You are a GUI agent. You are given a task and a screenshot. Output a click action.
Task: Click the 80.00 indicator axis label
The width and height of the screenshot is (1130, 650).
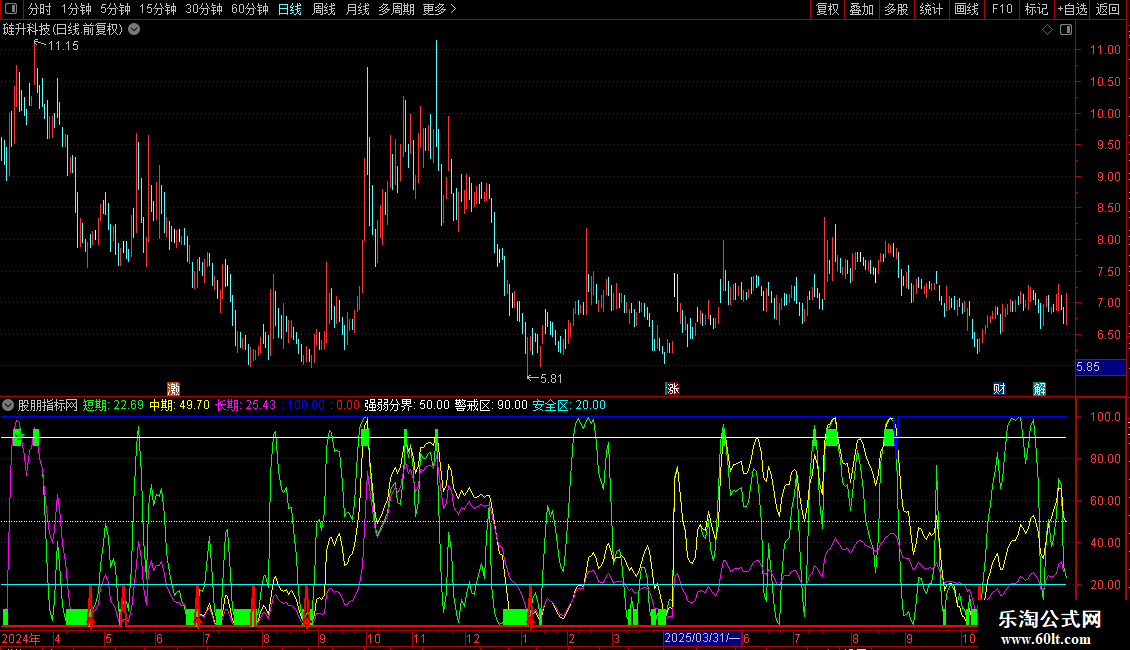[x=1105, y=459]
